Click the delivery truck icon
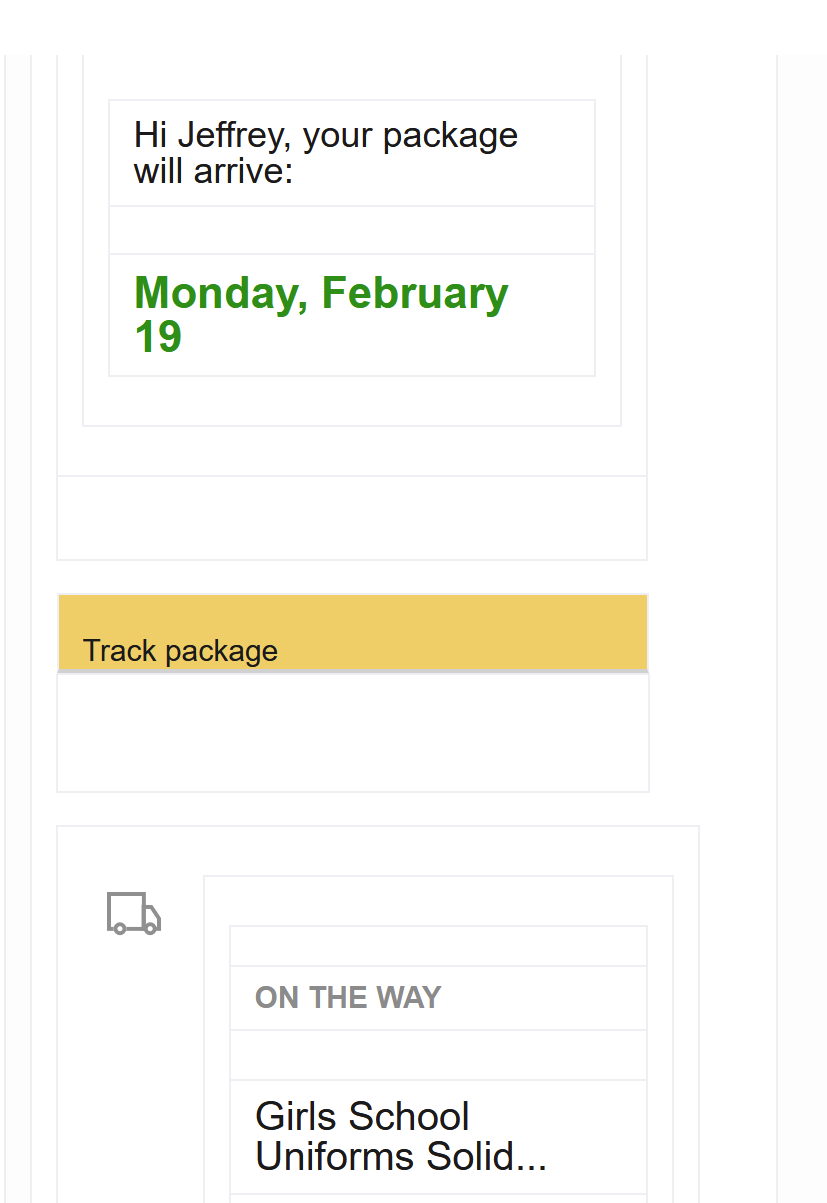The height and width of the screenshot is (1203, 827). pos(134,913)
